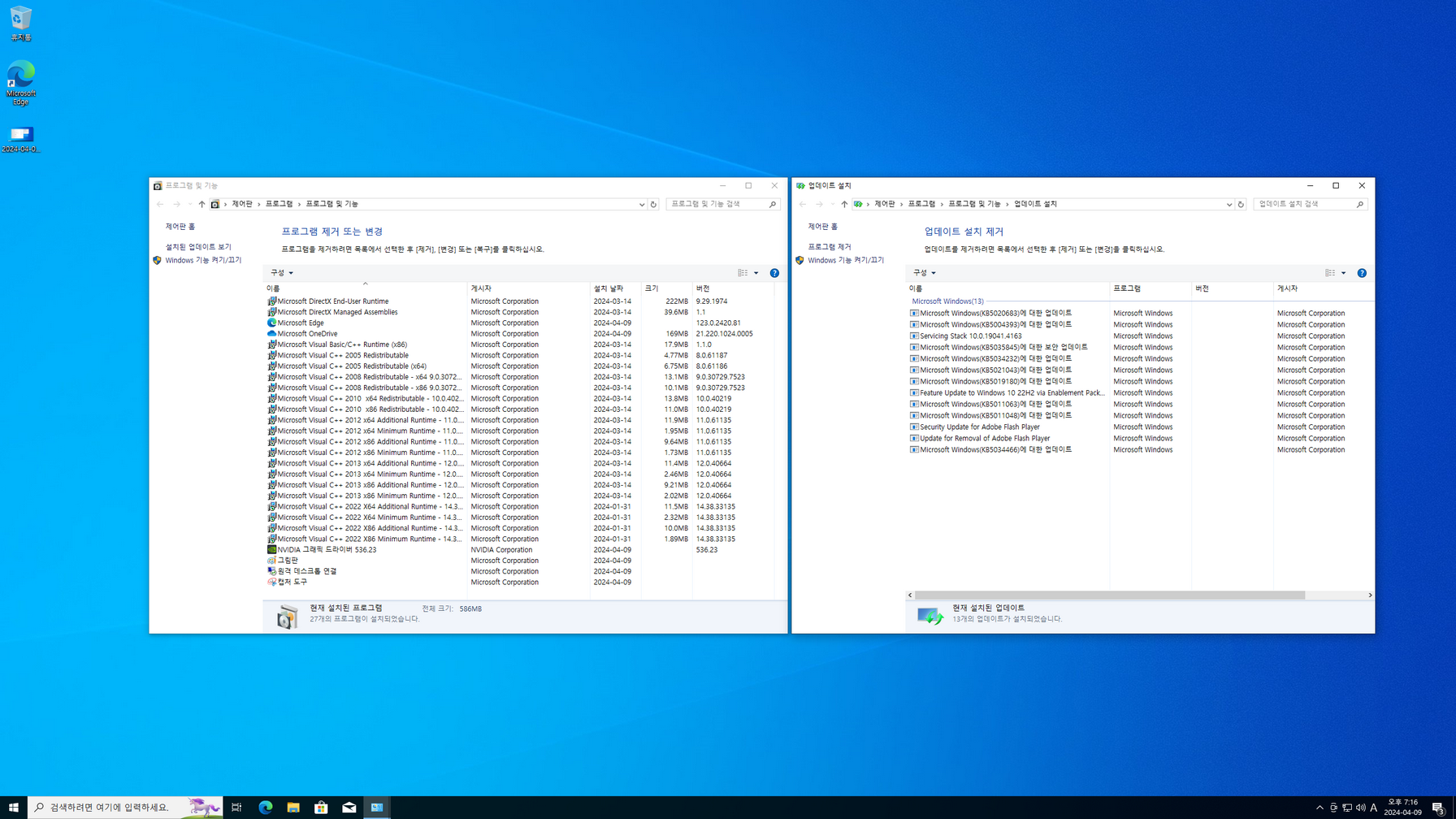Screen dimensions: 1456x819
Task: Open 구성 menu in Programs and Features
Action: pos(282,273)
